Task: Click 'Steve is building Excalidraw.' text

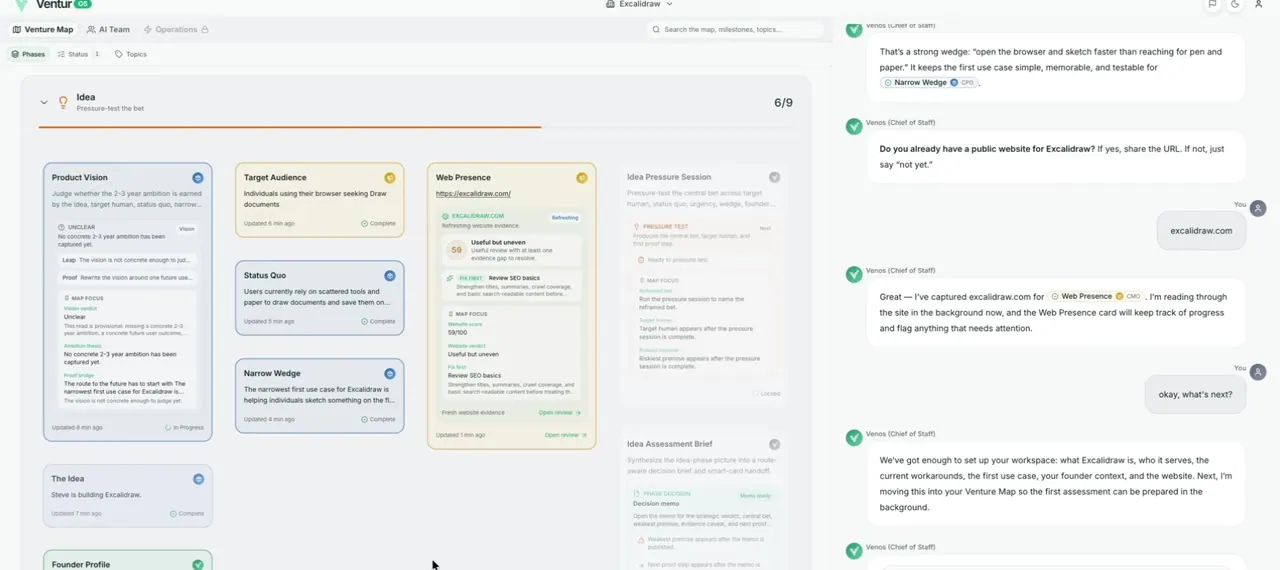Action: coord(96,495)
